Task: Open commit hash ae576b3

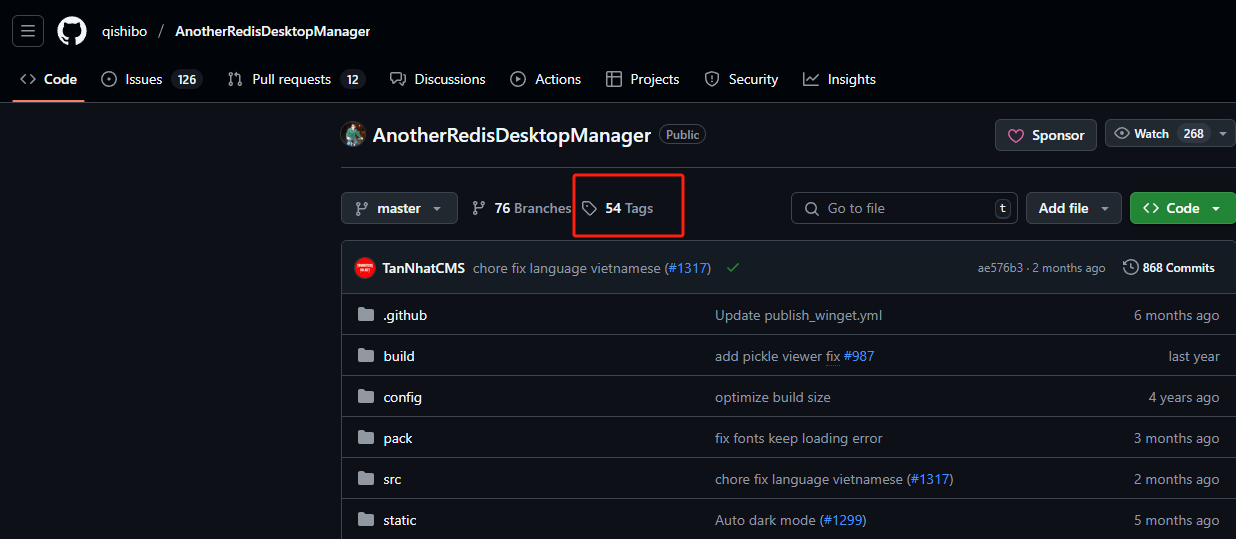Action: (1000, 268)
